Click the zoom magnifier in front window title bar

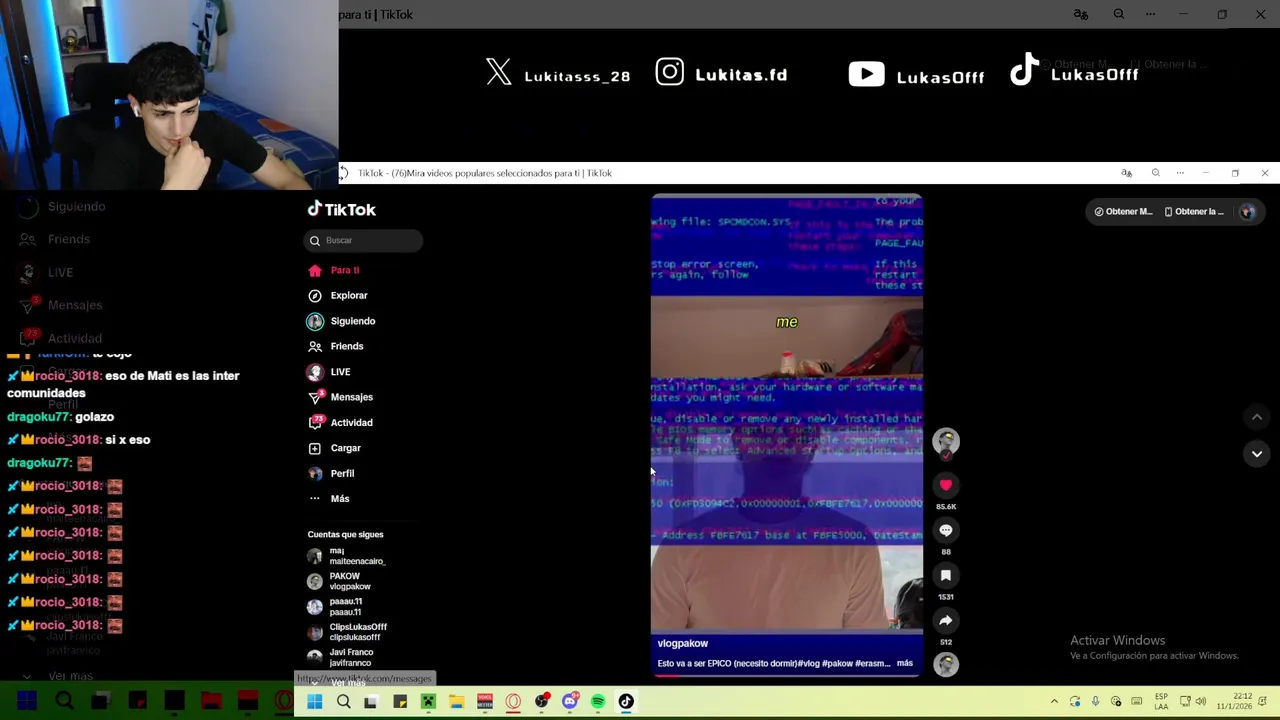1155,173
